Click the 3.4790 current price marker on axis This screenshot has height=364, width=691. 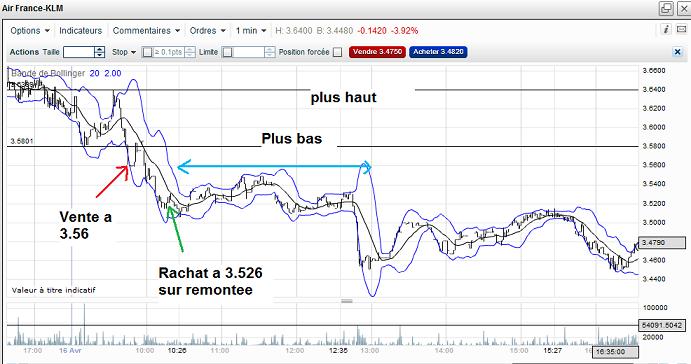pyautogui.click(x=662, y=242)
